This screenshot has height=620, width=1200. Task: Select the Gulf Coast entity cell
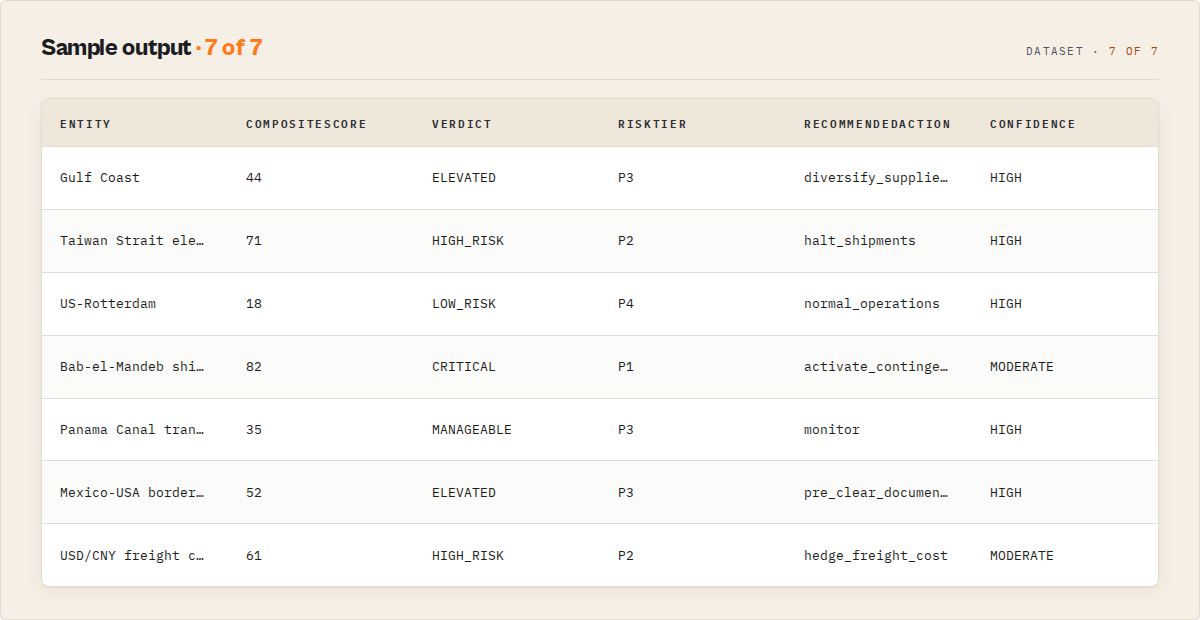[100, 178]
